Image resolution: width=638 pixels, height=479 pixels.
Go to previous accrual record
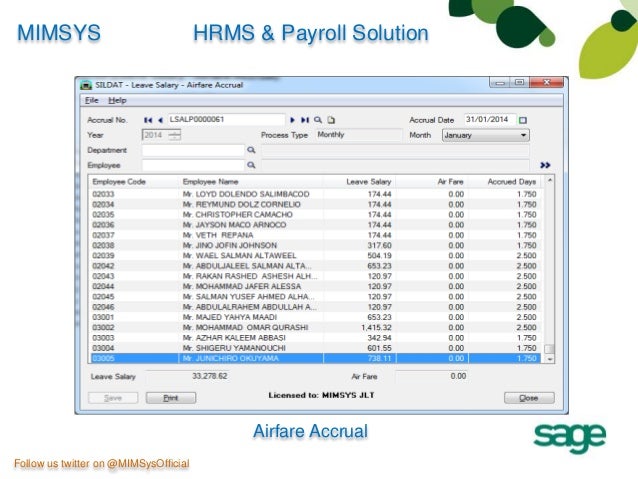coord(160,120)
